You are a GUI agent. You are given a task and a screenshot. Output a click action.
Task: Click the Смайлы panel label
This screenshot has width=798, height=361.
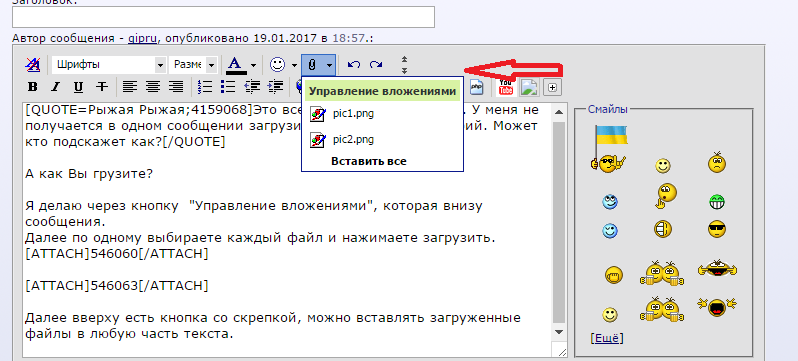coord(608,109)
